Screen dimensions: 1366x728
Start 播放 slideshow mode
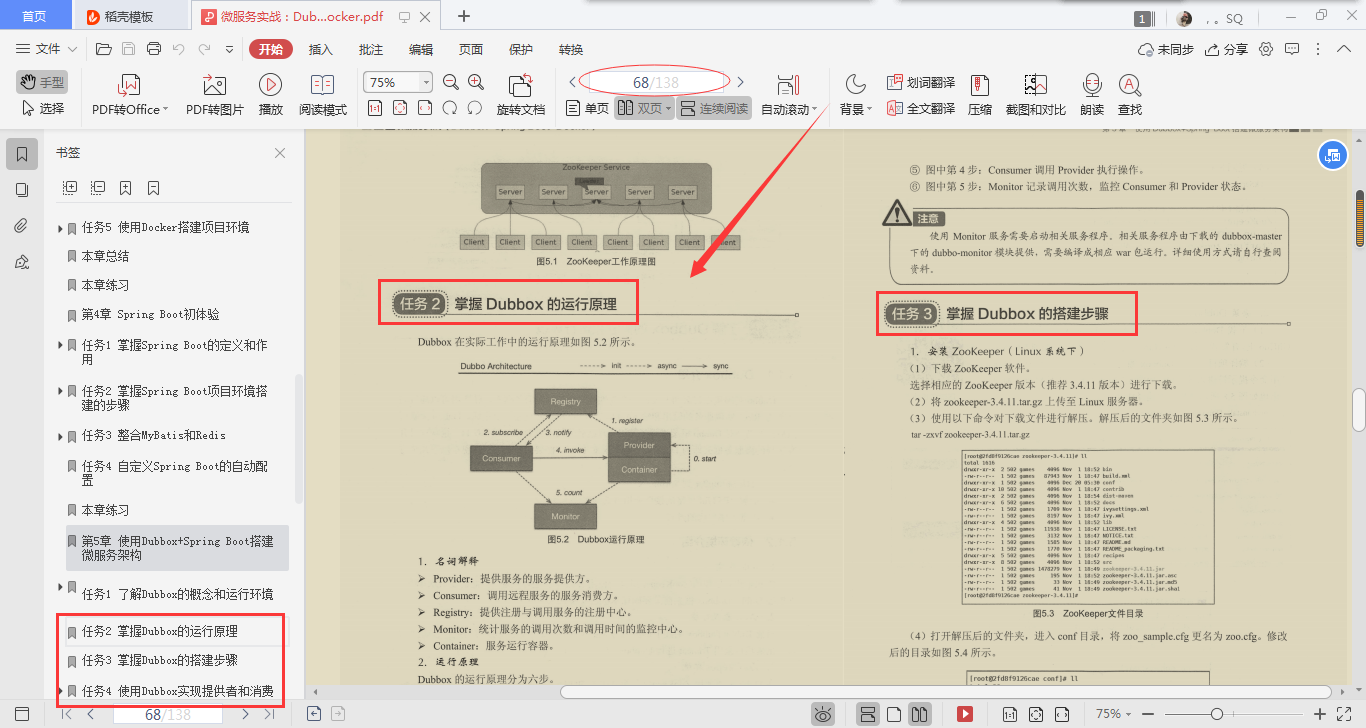tap(270, 96)
